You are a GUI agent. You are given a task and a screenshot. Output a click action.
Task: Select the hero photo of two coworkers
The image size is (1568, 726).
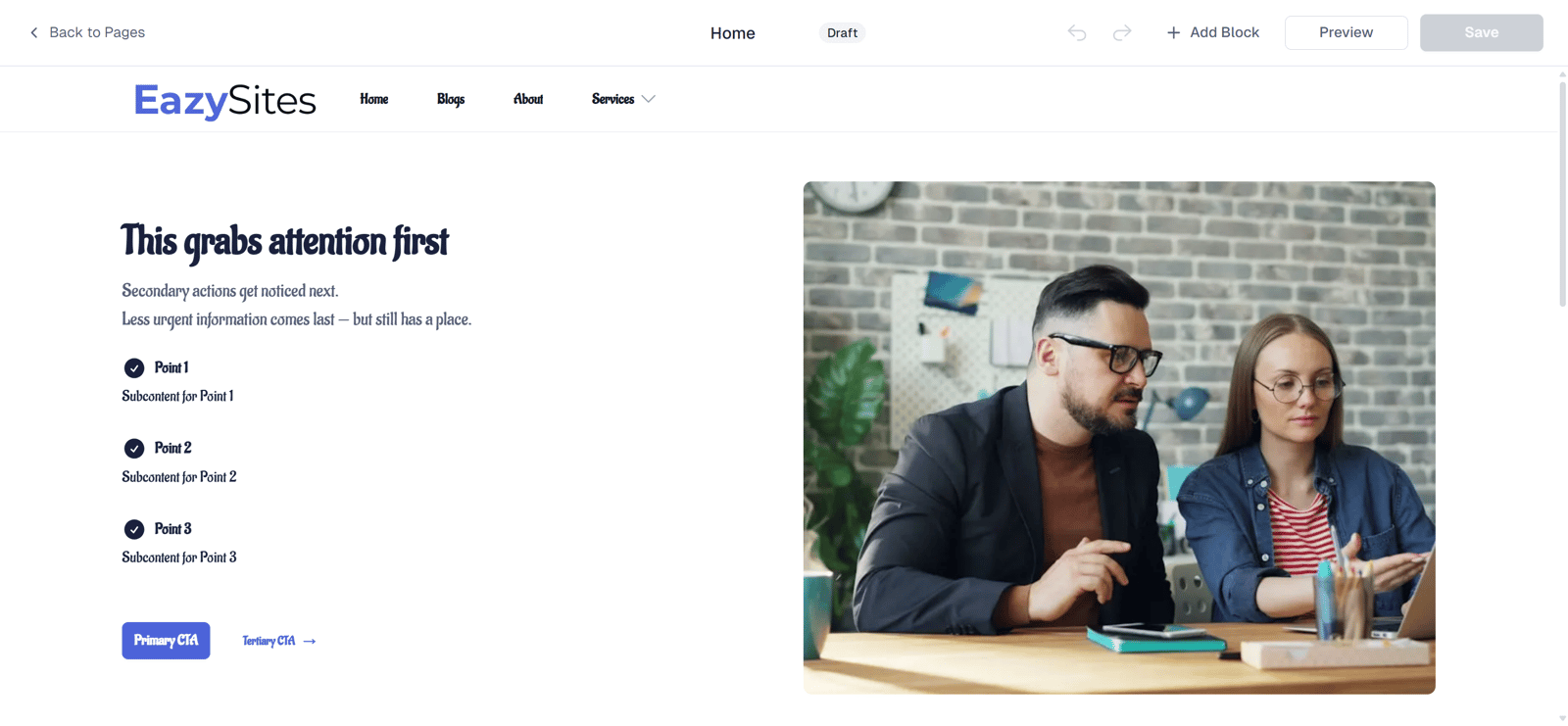tap(1119, 437)
